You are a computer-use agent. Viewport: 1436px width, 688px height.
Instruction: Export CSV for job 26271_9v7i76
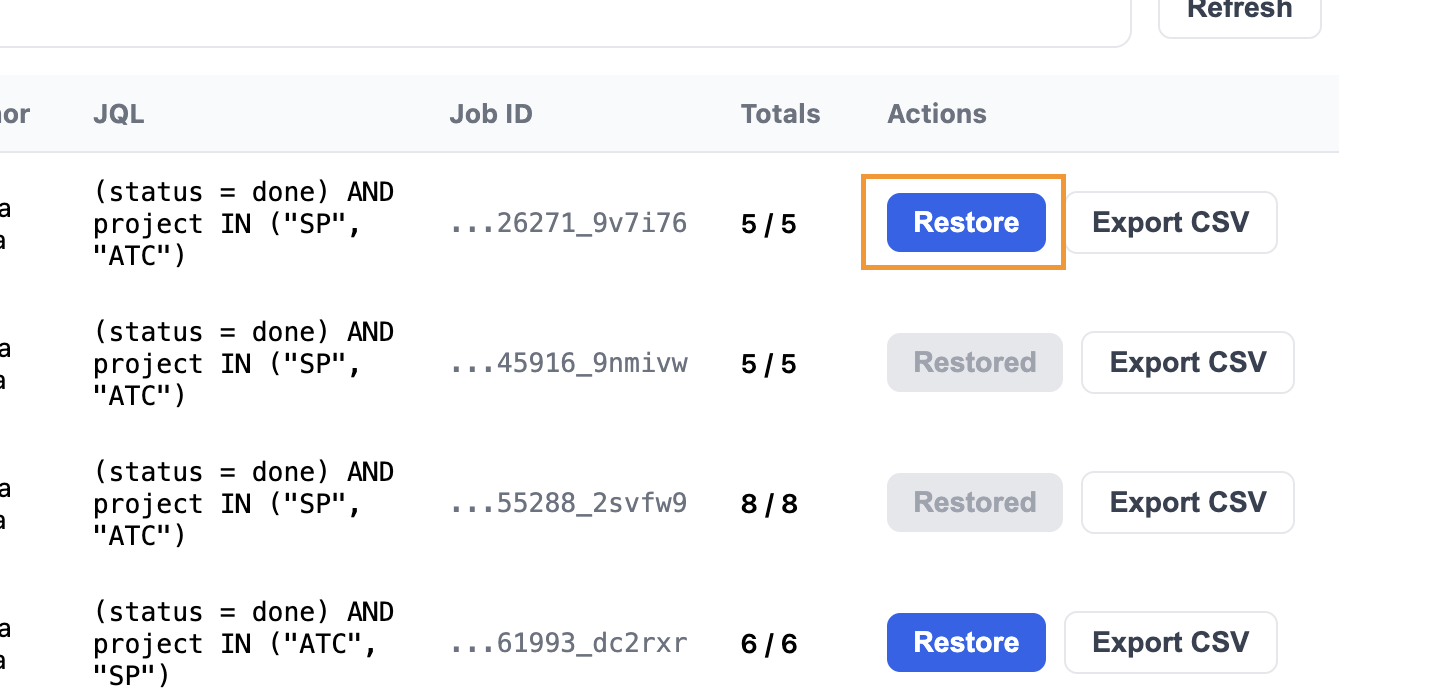tap(1170, 222)
